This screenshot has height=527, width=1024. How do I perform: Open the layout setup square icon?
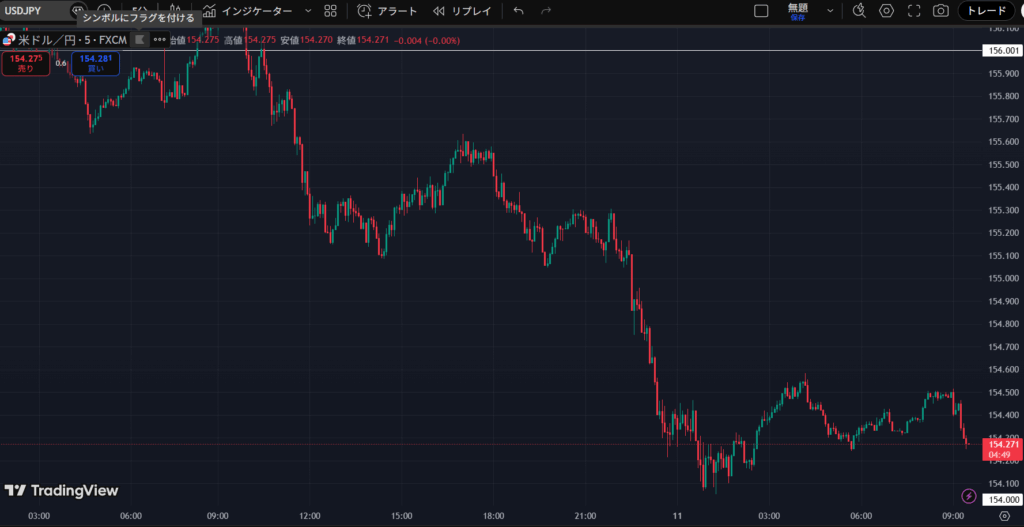pos(761,11)
